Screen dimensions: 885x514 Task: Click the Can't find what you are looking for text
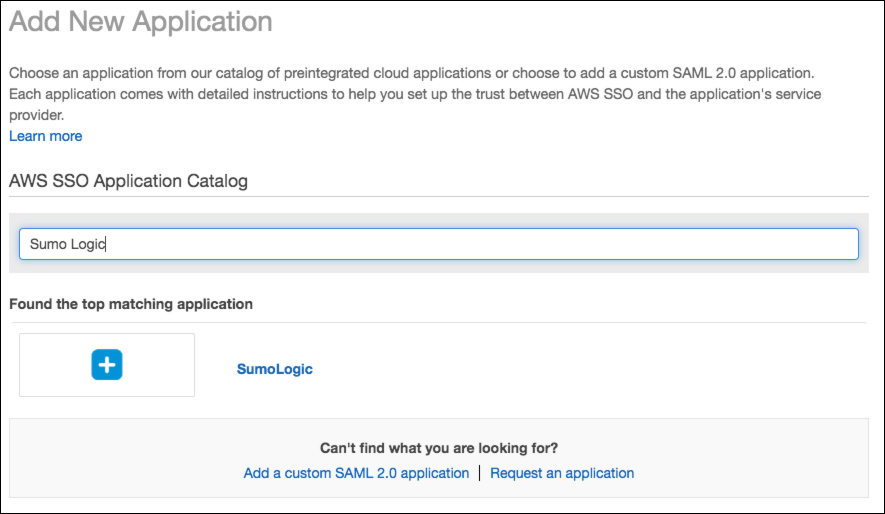pos(438,448)
